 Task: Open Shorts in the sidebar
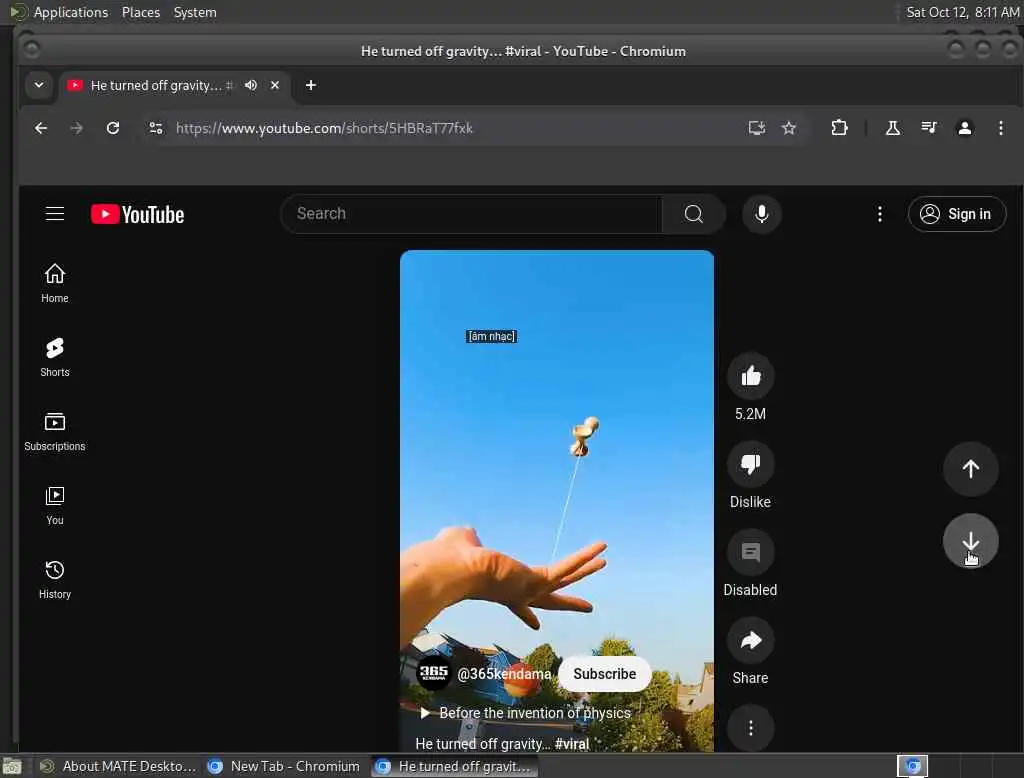55,357
